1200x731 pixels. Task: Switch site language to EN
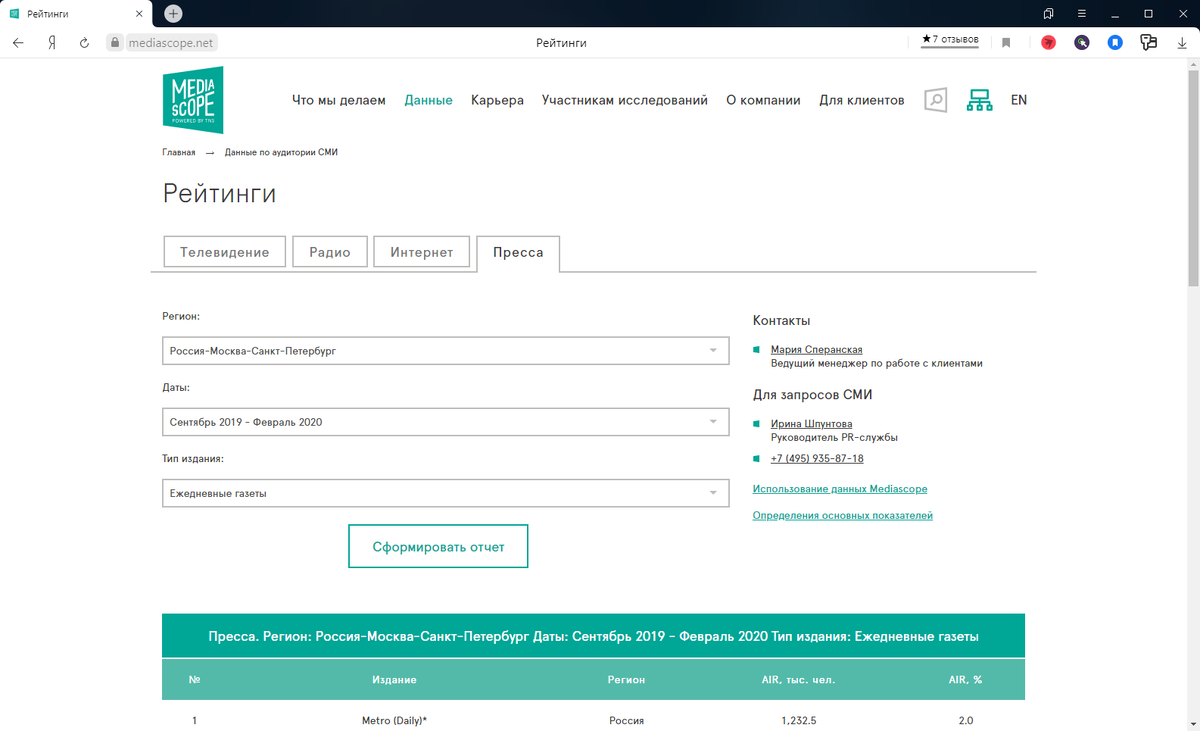[1019, 100]
